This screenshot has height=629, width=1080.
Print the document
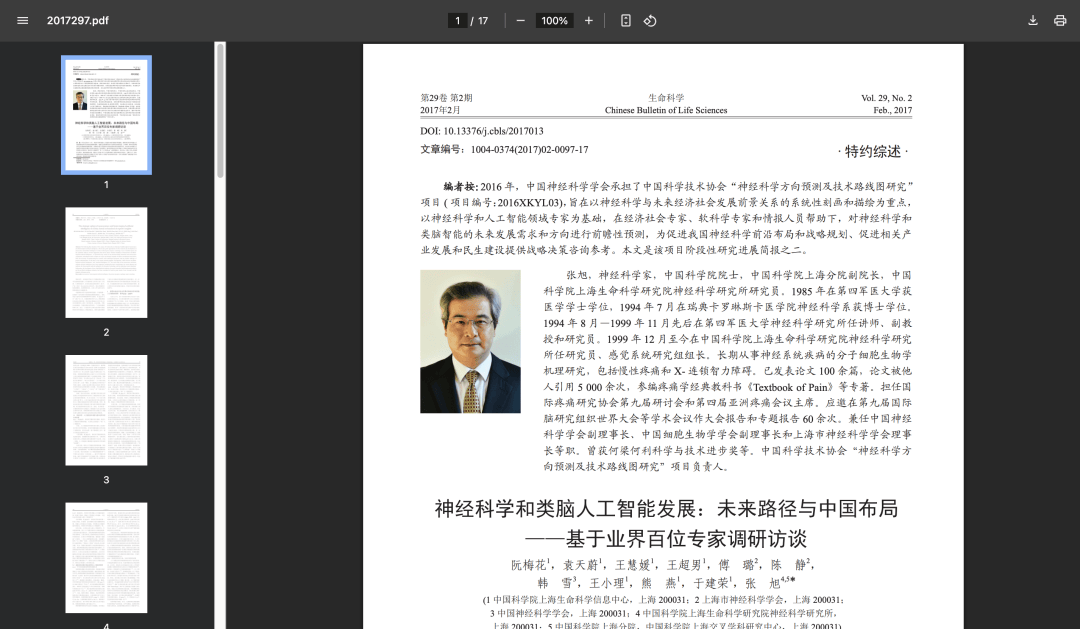coord(1060,21)
